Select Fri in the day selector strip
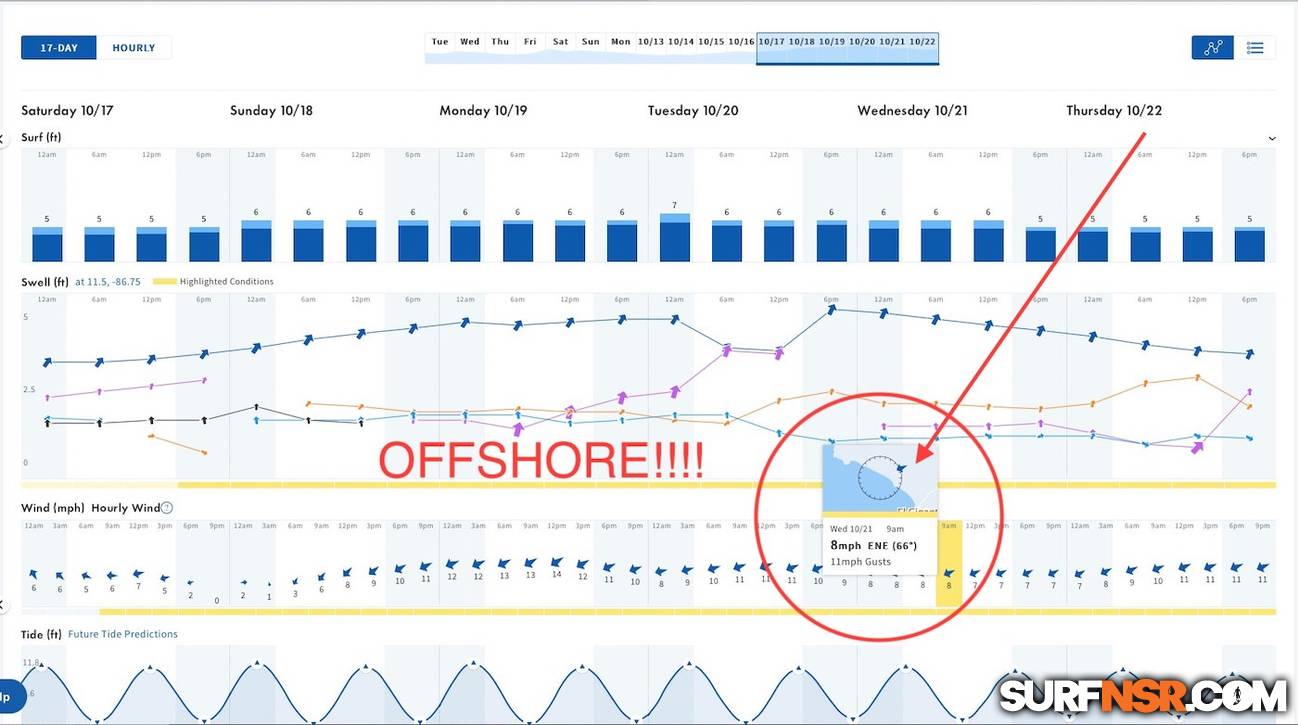Viewport: 1298px width, 725px height. [530, 42]
